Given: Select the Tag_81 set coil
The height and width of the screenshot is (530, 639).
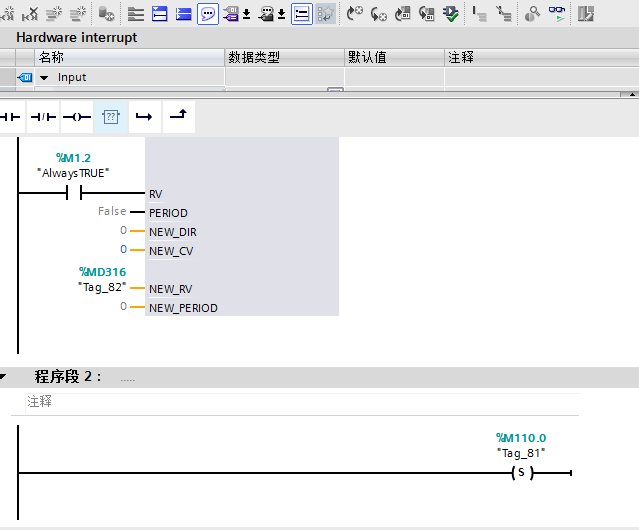Looking at the screenshot, I should (520, 473).
